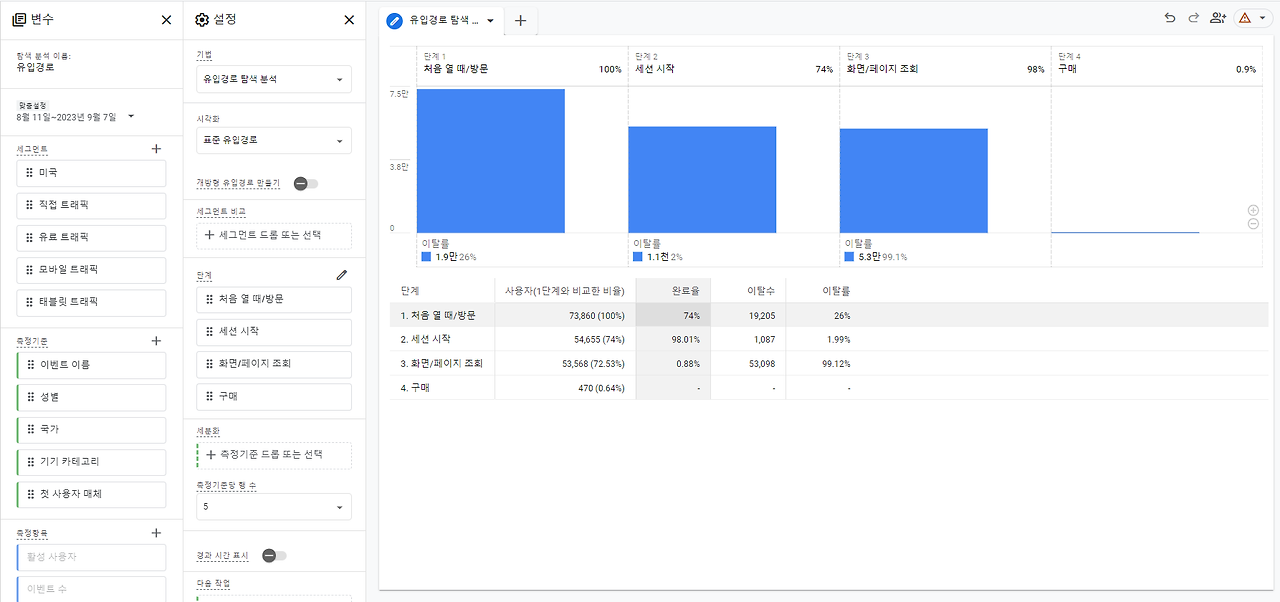Click drag handle of 태블릿 트래픽 segment

29,301
